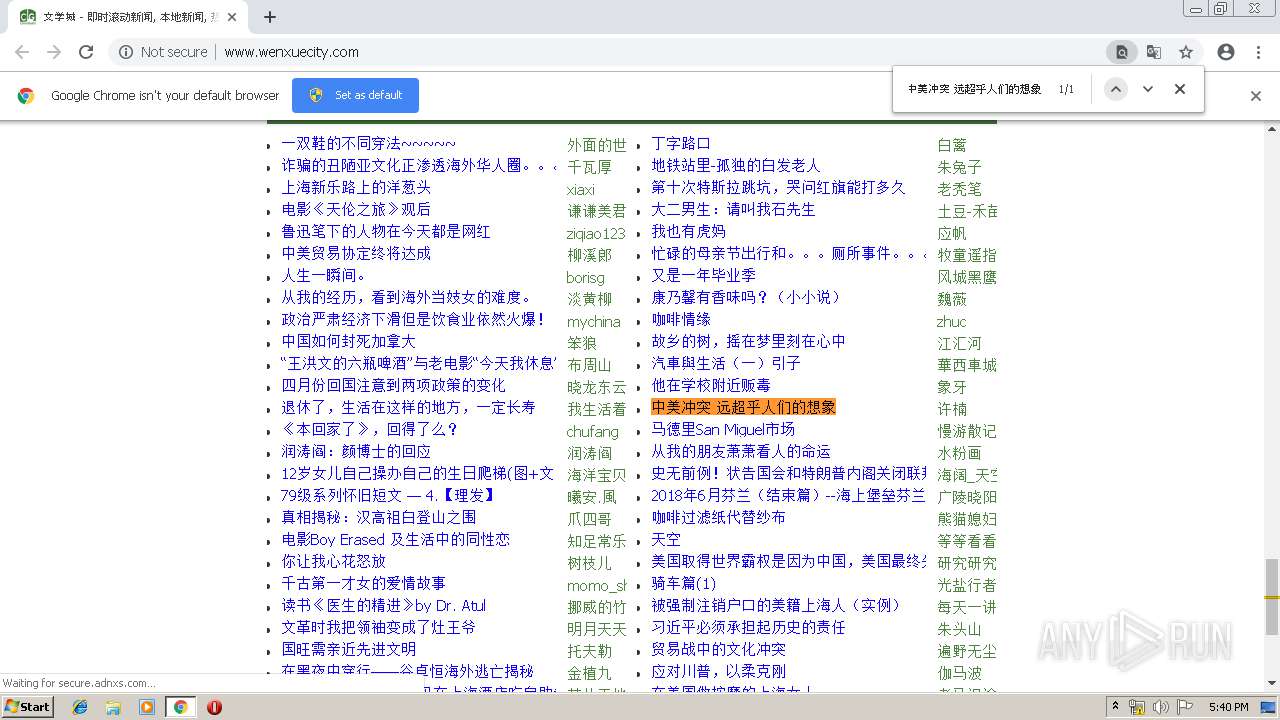This screenshot has height=720, width=1280.
Task: Open article 千古第一才女的爱情故事
Action: click(363, 584)
